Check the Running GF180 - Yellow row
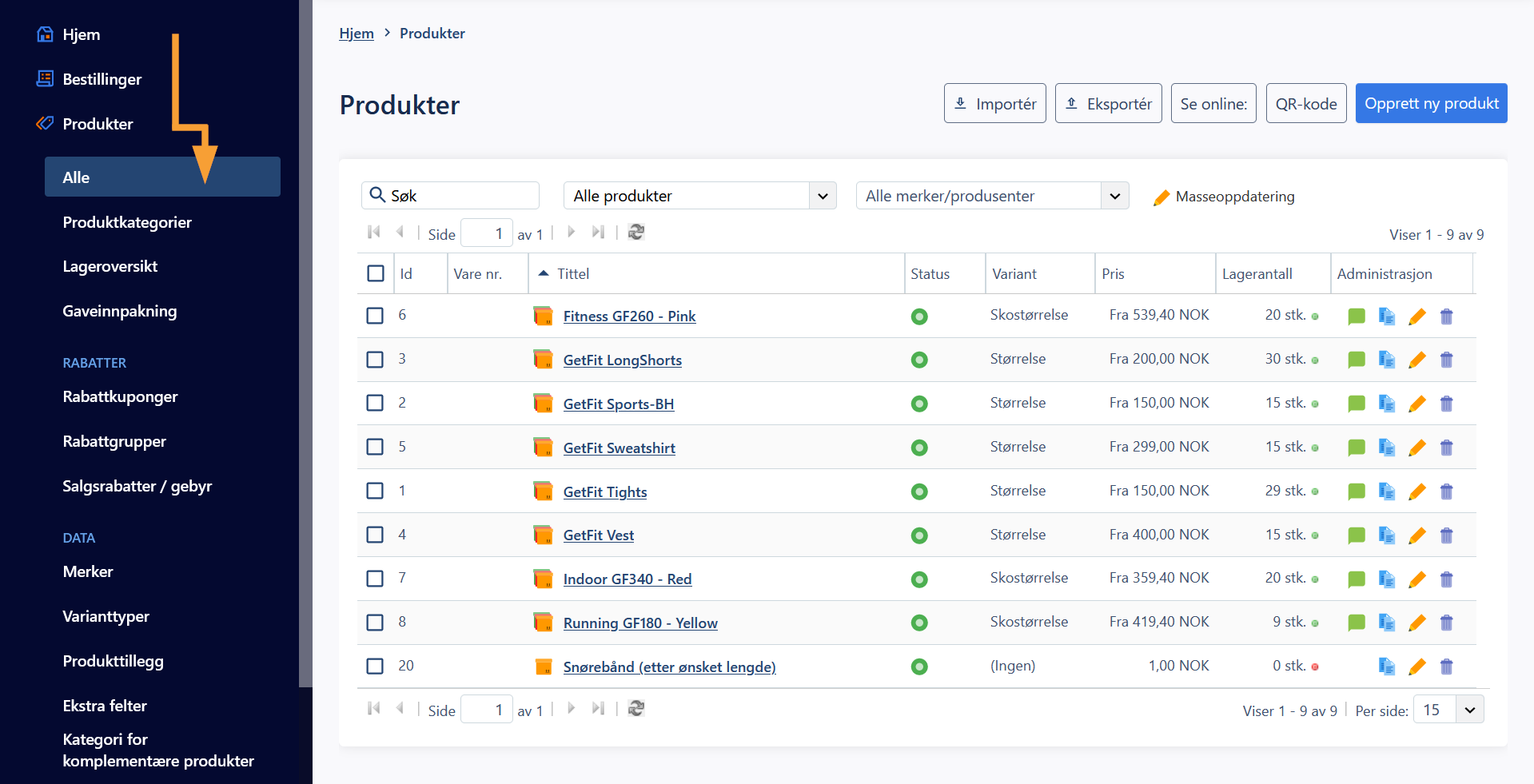The width and height of the screenshot is (1534, 784). tap(375, 622)
